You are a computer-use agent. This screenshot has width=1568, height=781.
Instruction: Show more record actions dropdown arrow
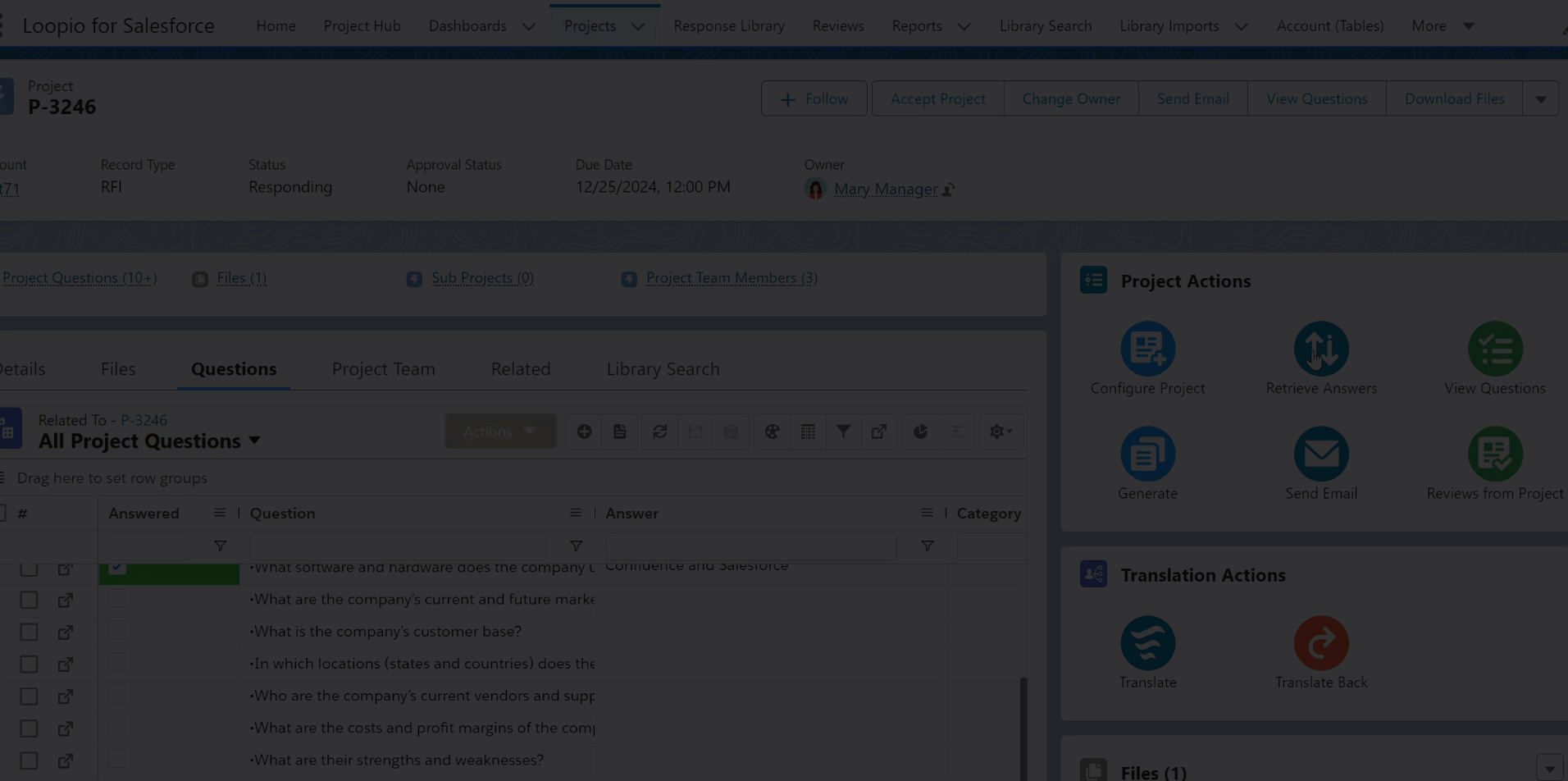(1541, 99)
